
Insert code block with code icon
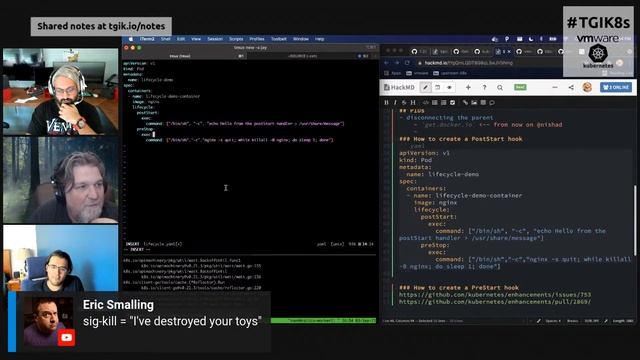[426, 102]
